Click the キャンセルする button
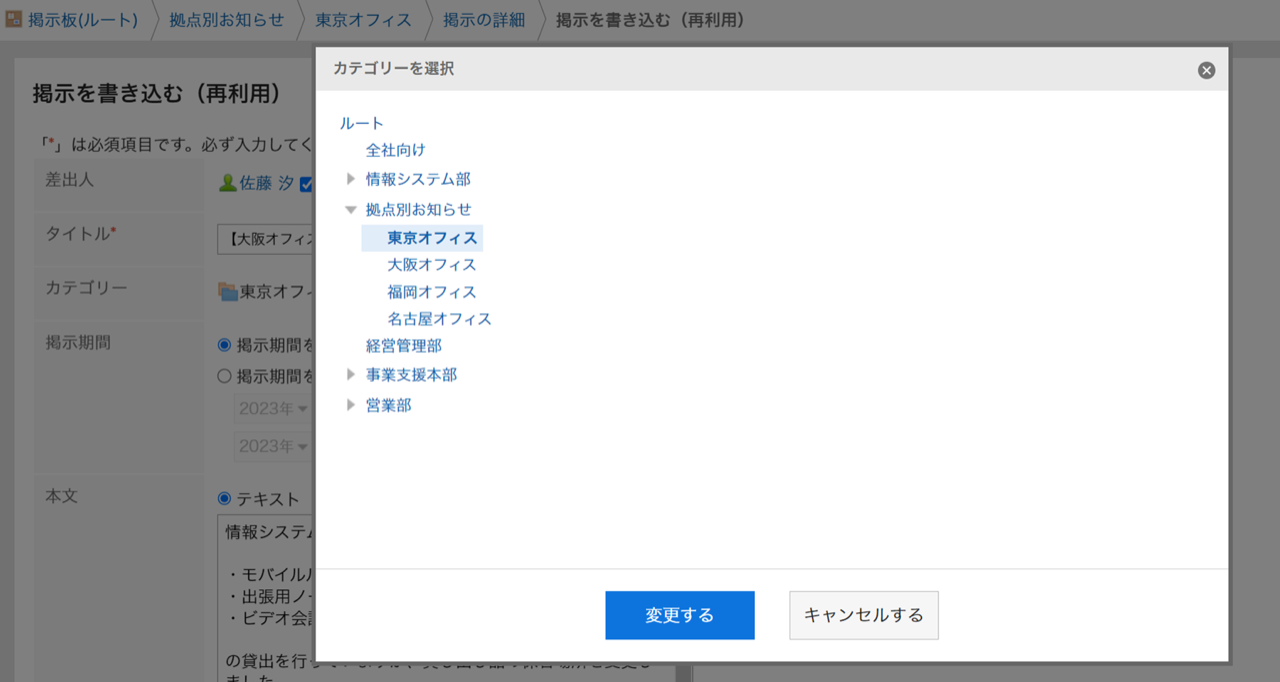Image resolution: width=1280 pixels, height=682 pixels. [864, 615]
